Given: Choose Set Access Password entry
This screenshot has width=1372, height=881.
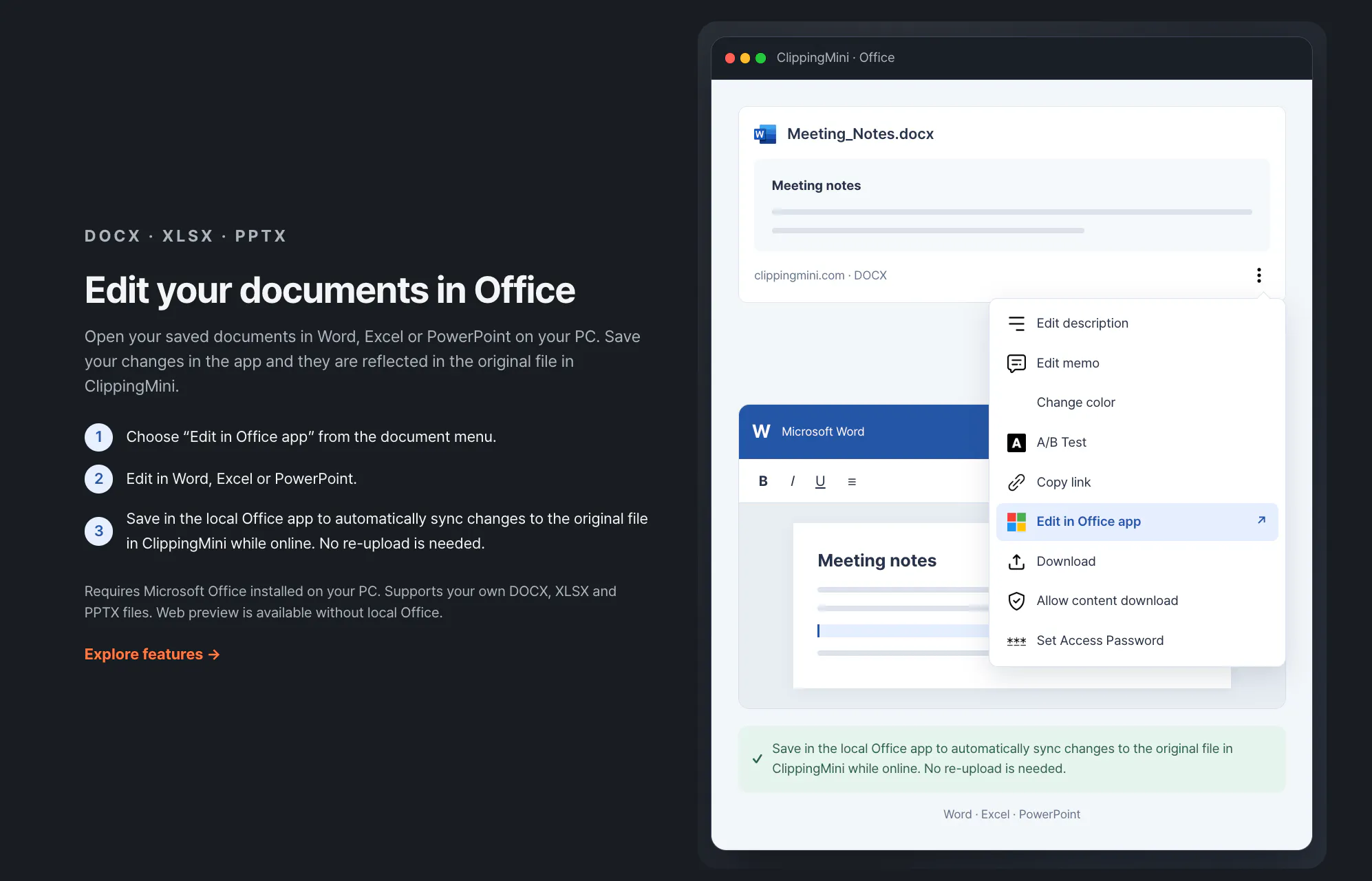Looking at the screenshot, I should 1137,641.
